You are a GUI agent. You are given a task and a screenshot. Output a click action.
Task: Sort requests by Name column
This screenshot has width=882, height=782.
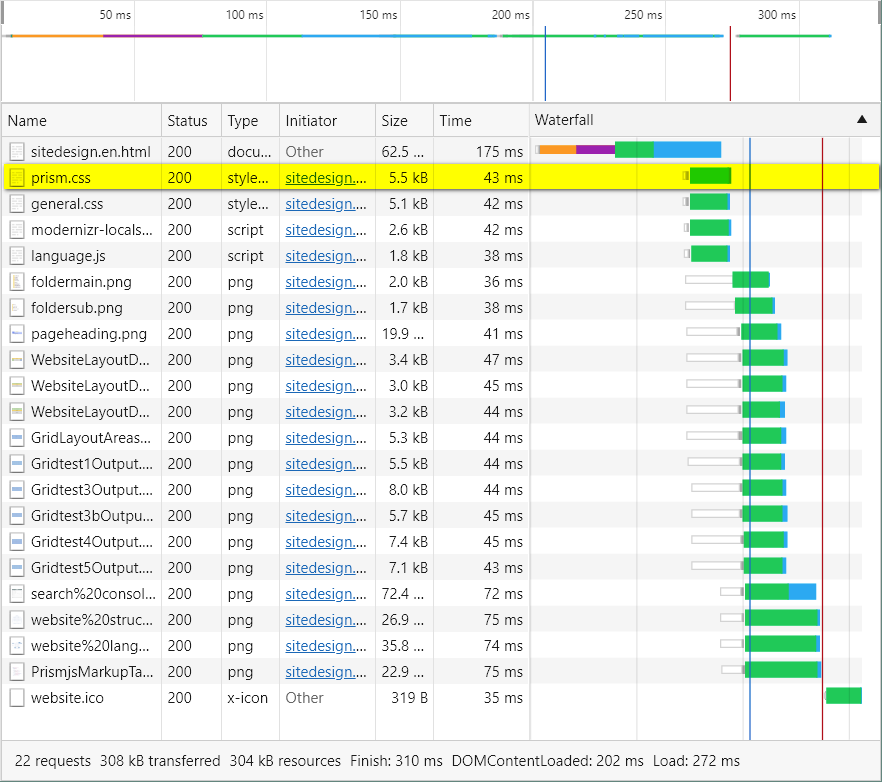coord(82,120)
